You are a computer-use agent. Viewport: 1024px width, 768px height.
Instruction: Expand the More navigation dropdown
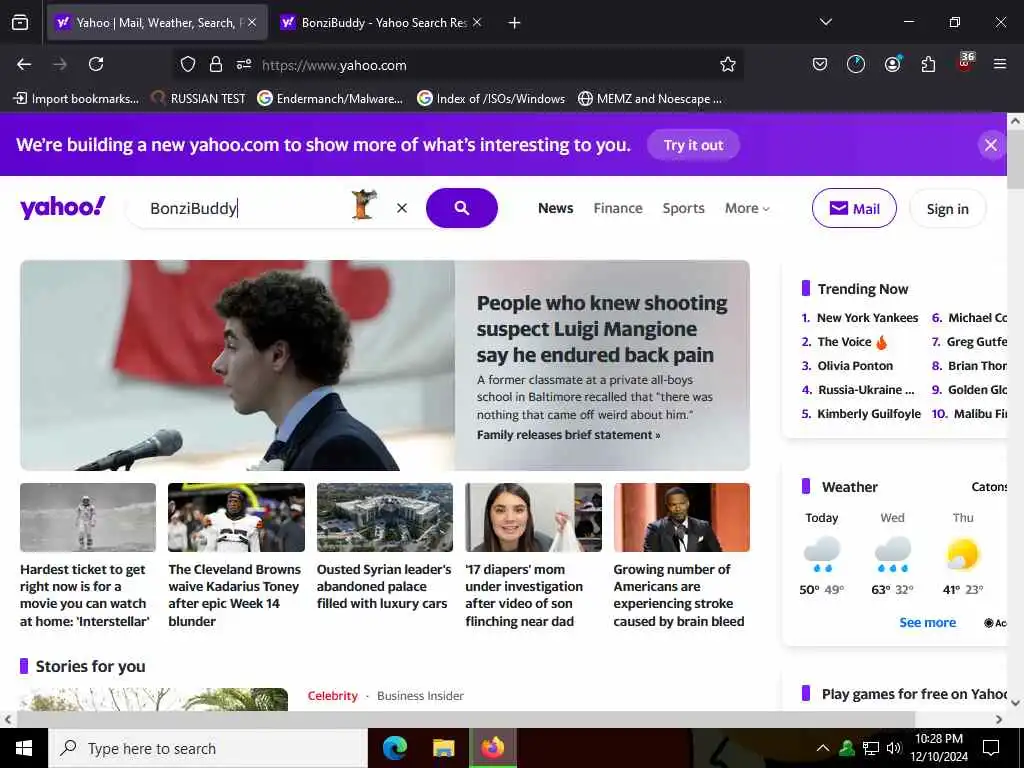[x=747, y=208]
